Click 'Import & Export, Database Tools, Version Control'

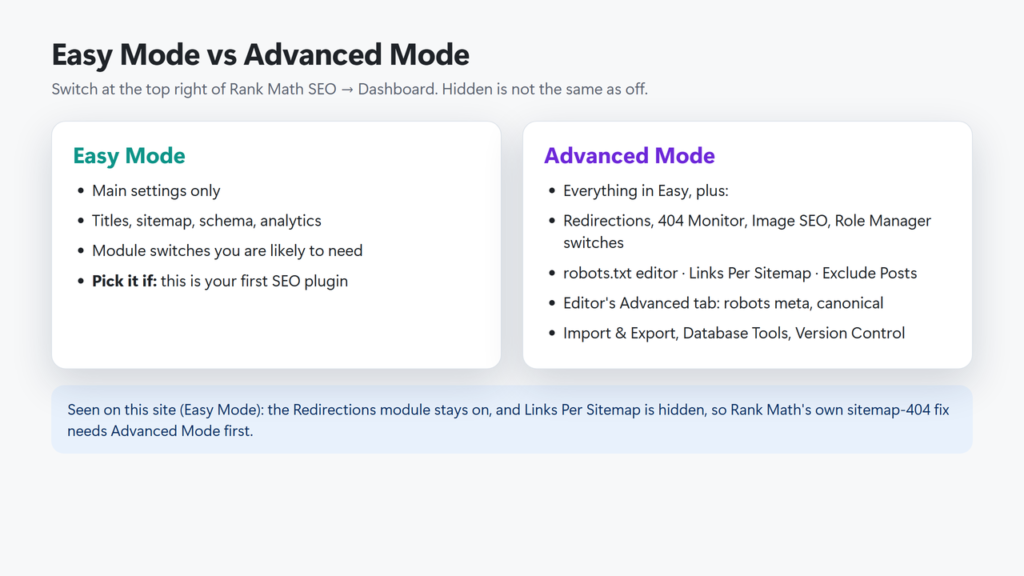coord(734,333)
